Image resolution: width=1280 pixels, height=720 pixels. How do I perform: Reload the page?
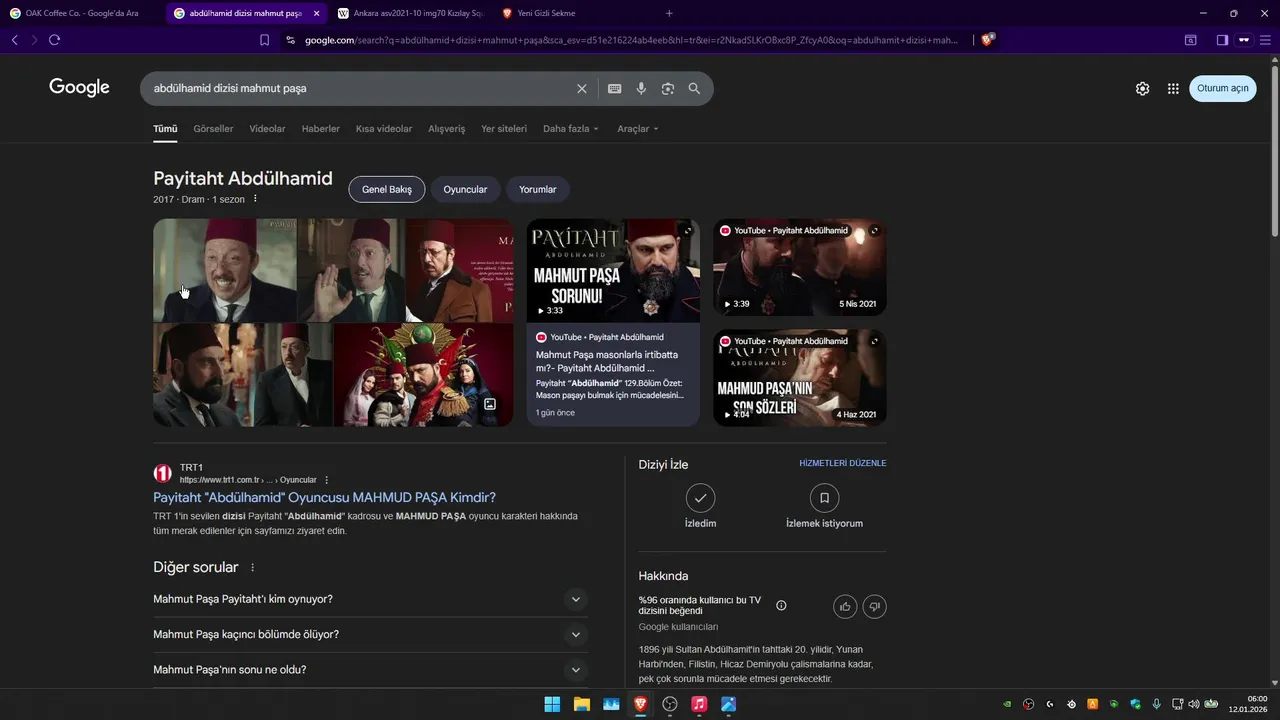tap(54, 40)
